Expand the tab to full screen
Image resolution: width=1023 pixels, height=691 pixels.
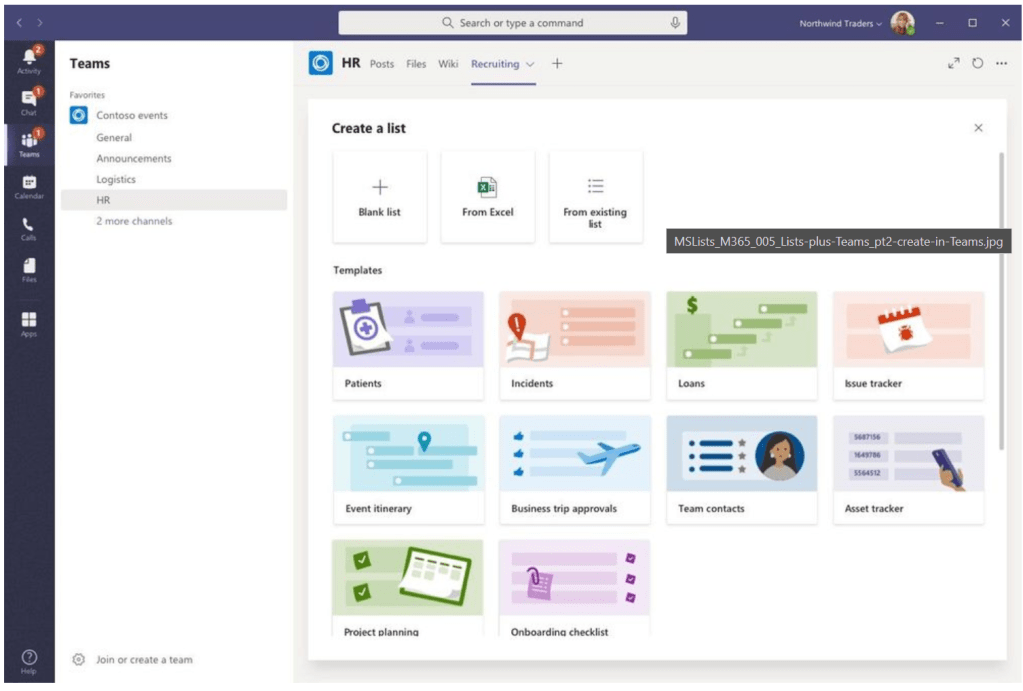pos(953,63)
